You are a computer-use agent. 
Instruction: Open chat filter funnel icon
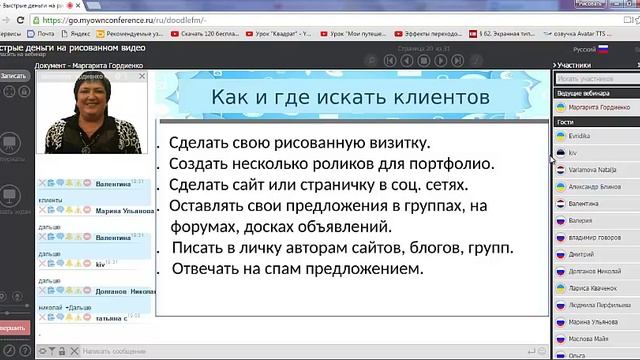pos(52,351)
